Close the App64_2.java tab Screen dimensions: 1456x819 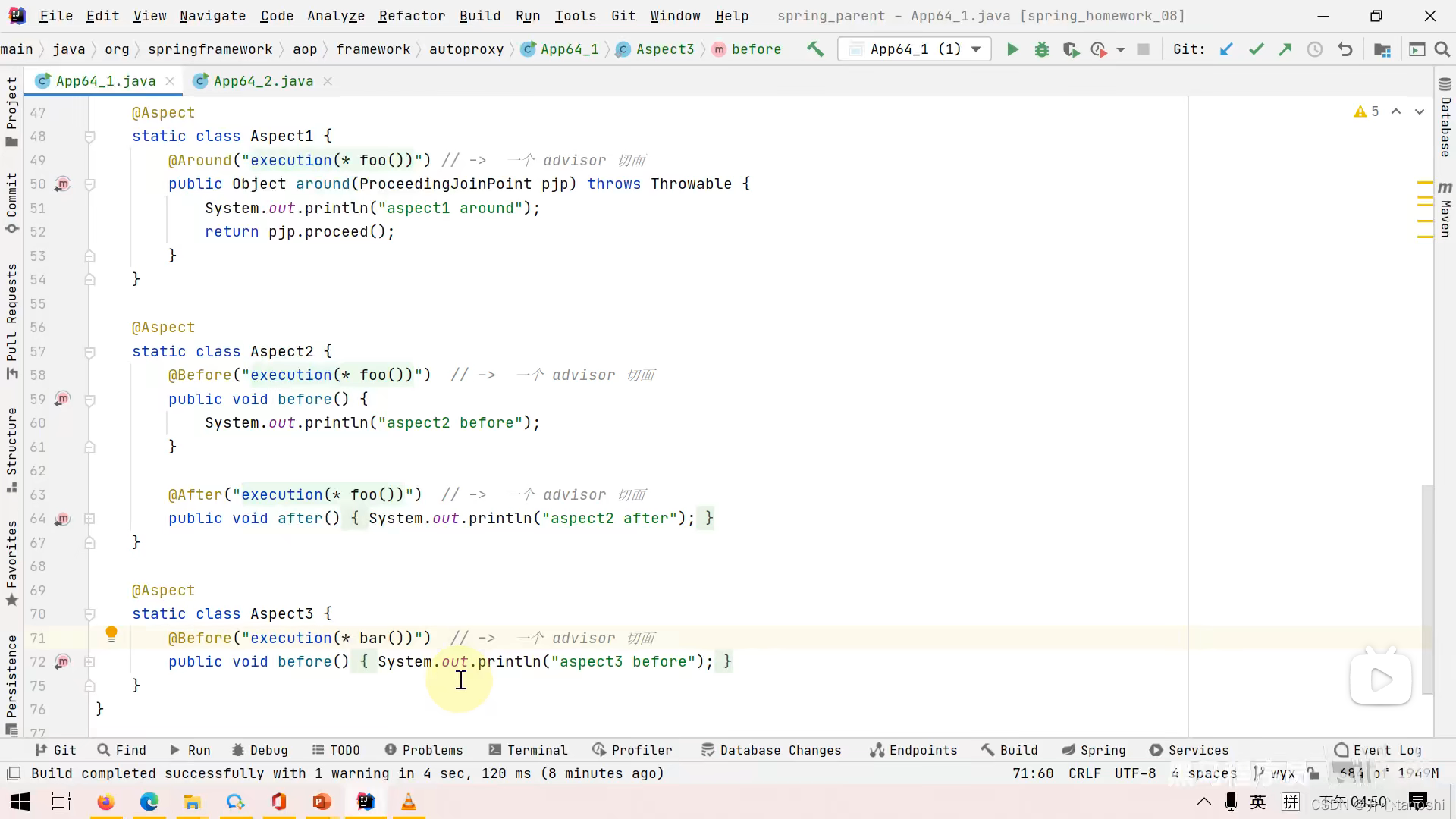328,81
